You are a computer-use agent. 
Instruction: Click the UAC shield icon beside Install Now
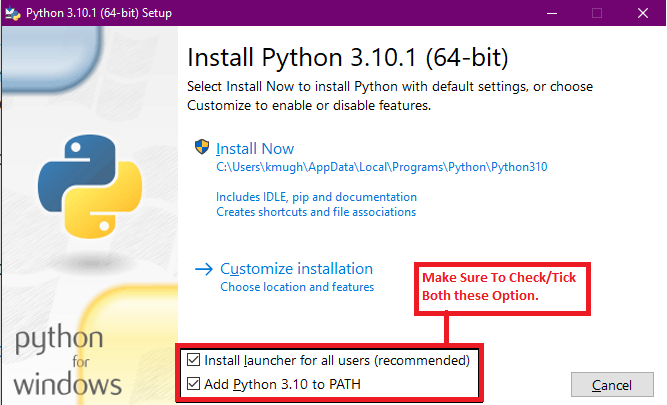(202, 147)
